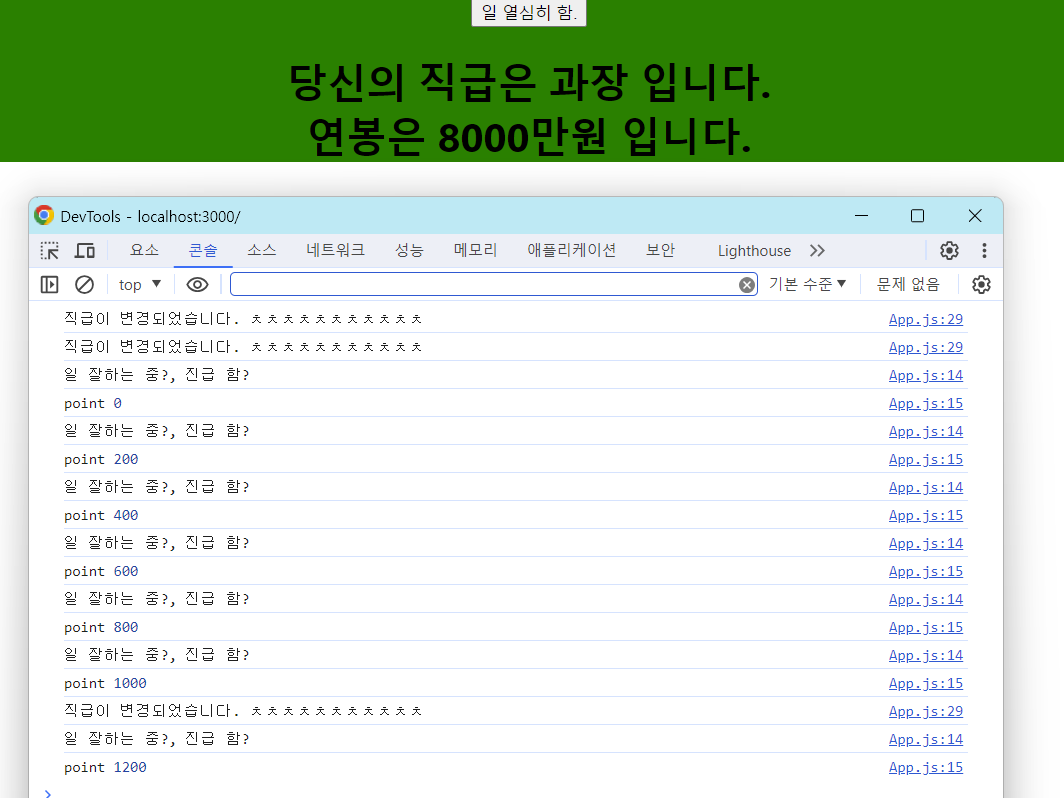Create a live expression with eye icon

point(197,284)
